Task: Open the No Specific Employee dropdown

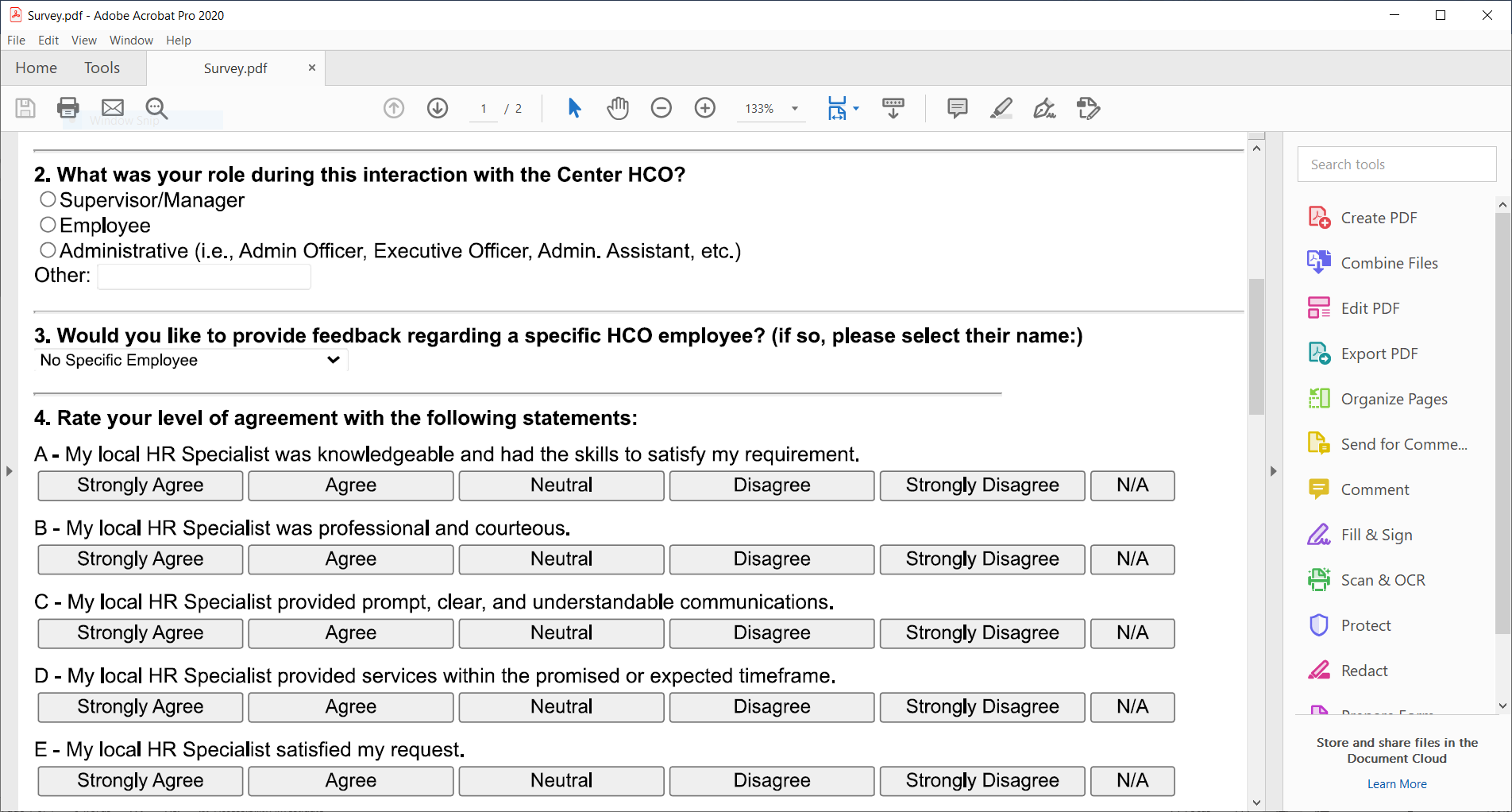Action: 191,360
